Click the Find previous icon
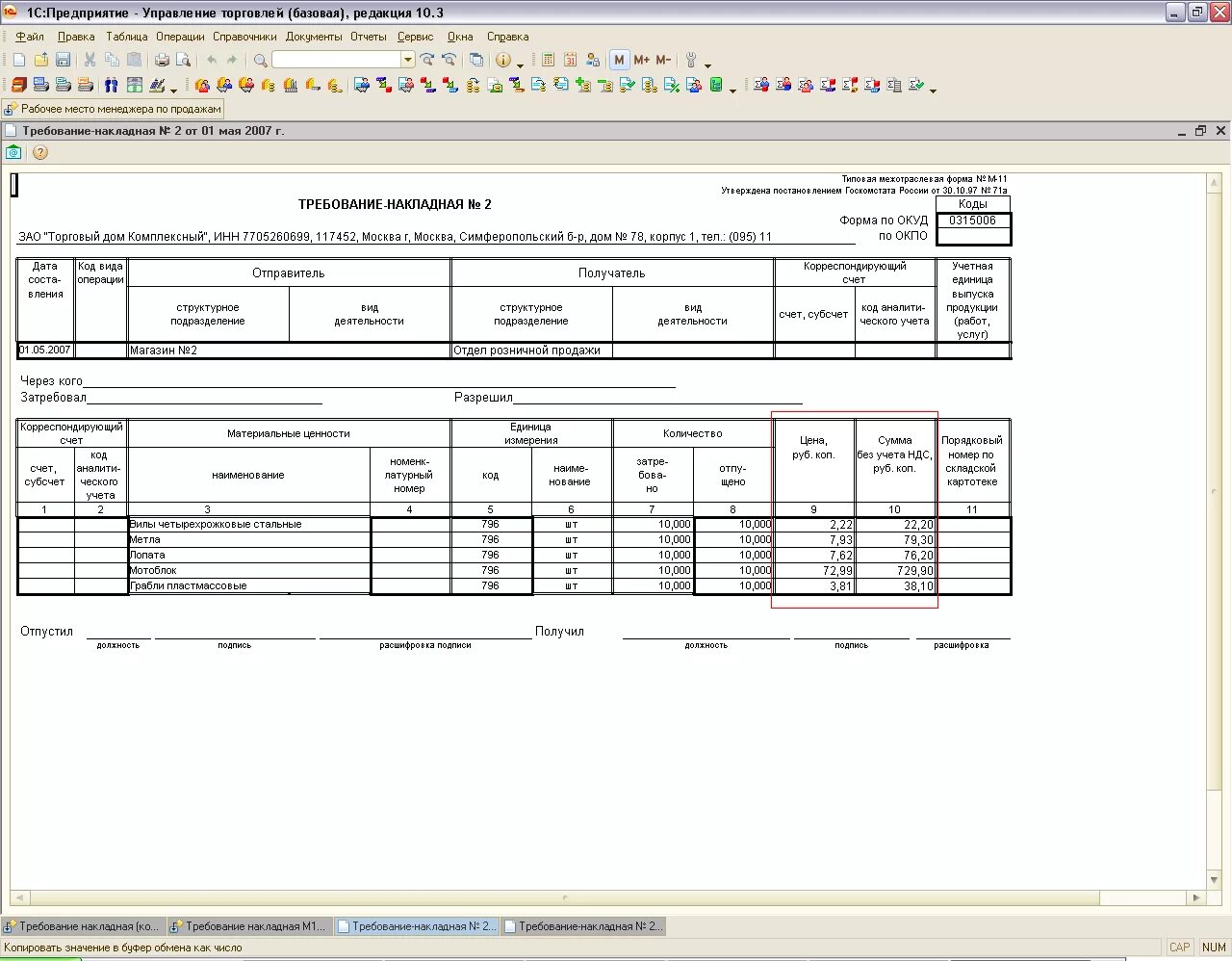 click(x=449, y=60)
